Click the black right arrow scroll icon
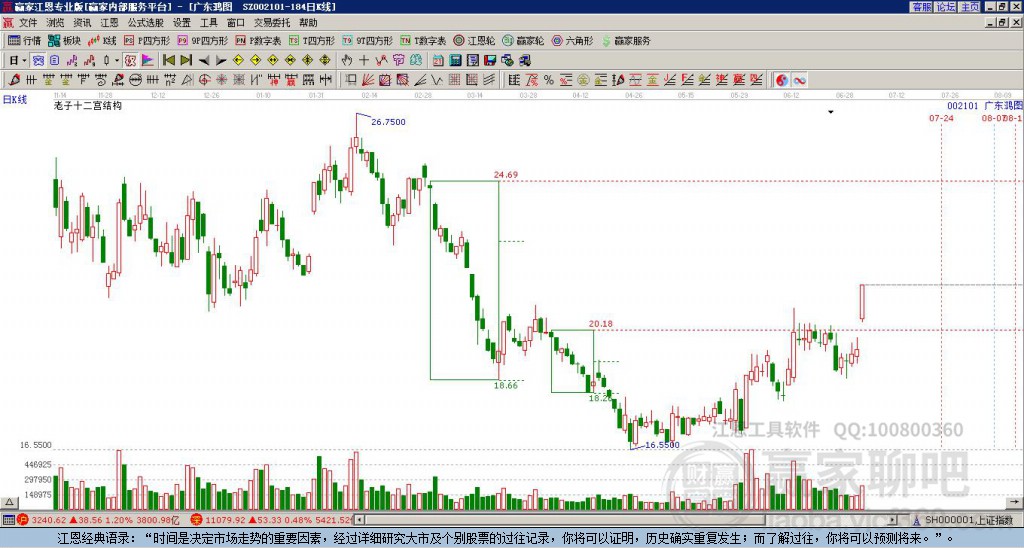This screenshot has height=548, width=1024. [x=221, y=61]
